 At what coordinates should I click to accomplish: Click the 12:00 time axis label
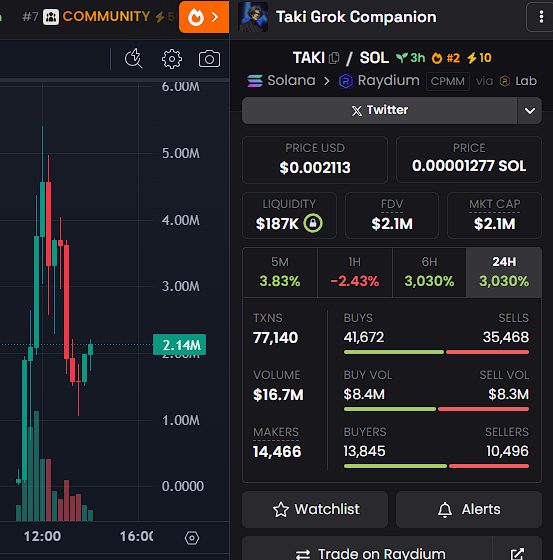tap(43, 536)
